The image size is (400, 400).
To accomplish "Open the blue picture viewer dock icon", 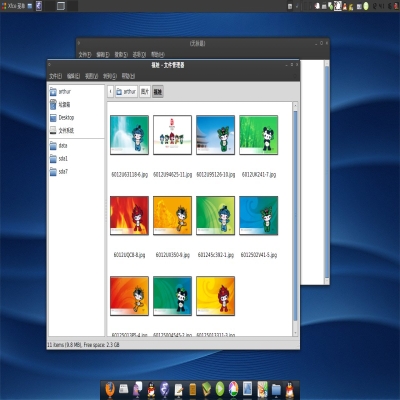I will coord(247,388).
